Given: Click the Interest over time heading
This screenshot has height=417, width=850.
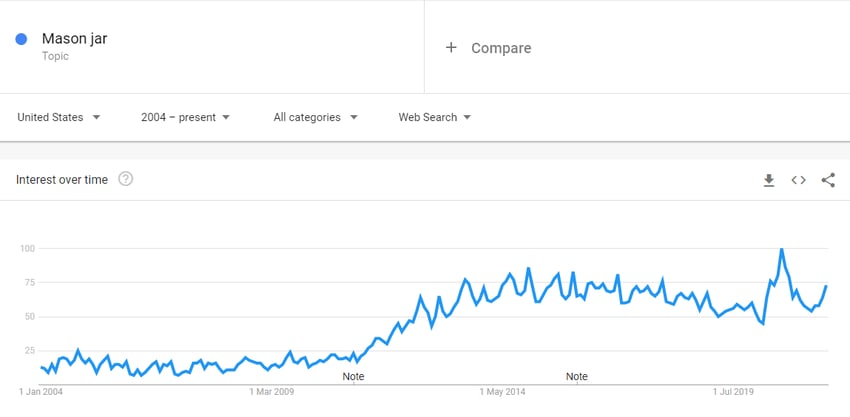Looking at the screenshot, I should [62, 179].
